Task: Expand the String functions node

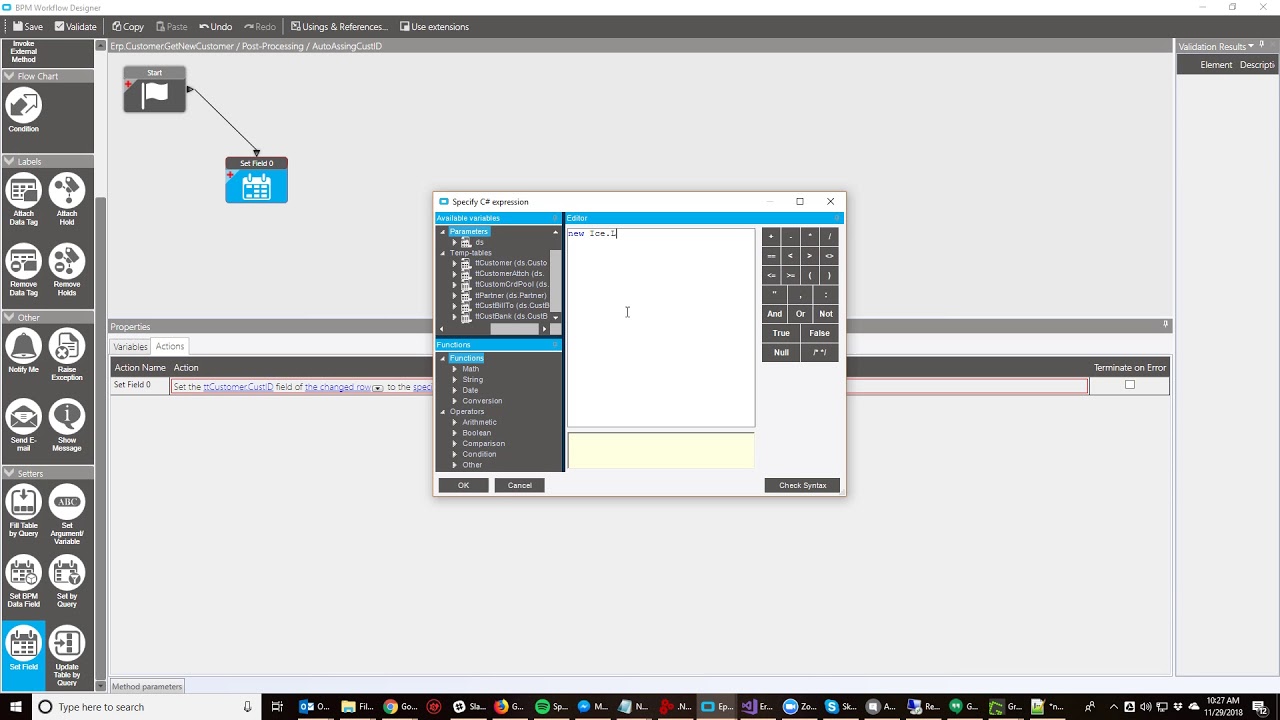Action: point(455,380)
